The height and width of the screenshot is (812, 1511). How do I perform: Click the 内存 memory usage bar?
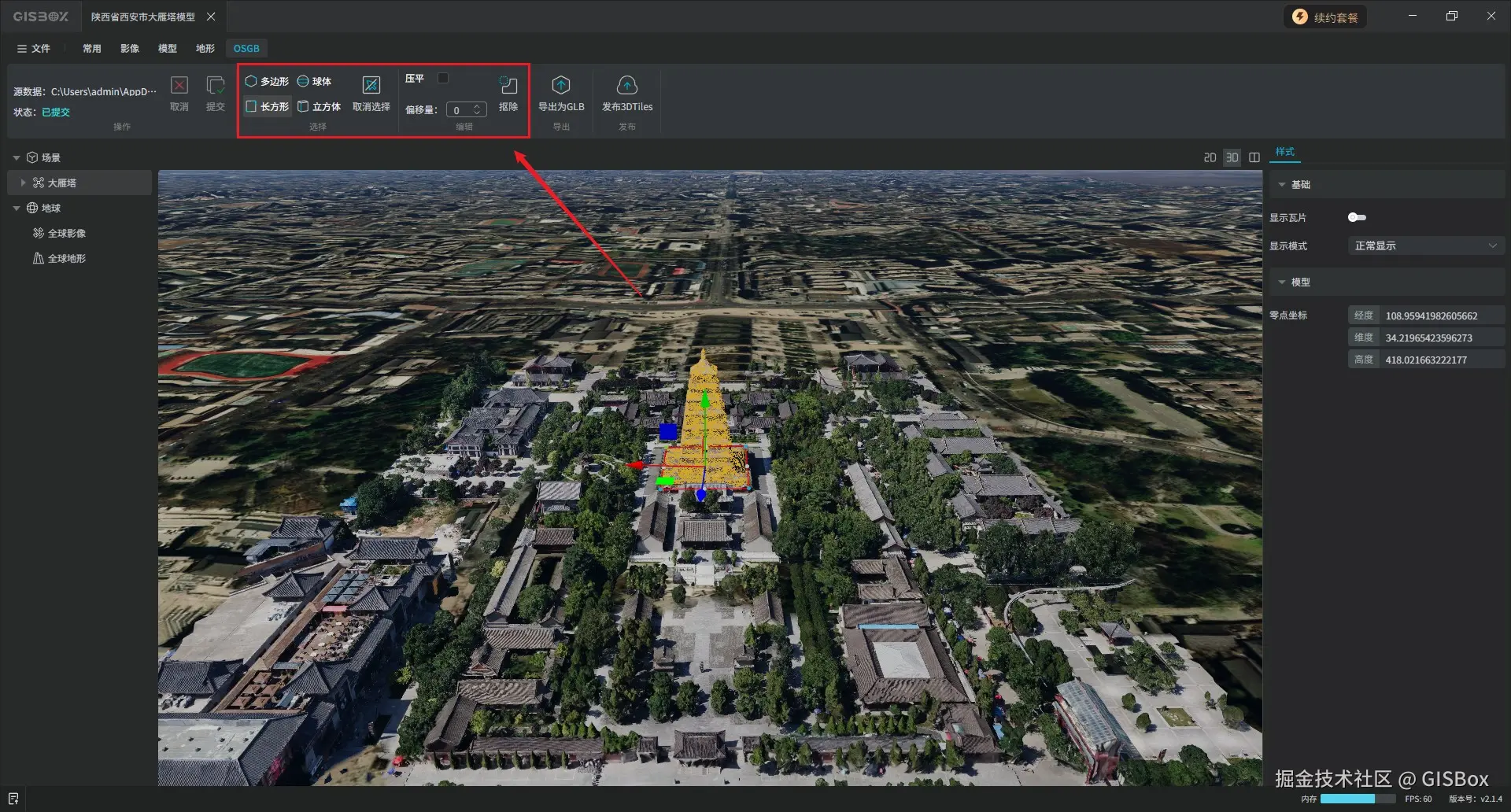(x=1358, y=799)
